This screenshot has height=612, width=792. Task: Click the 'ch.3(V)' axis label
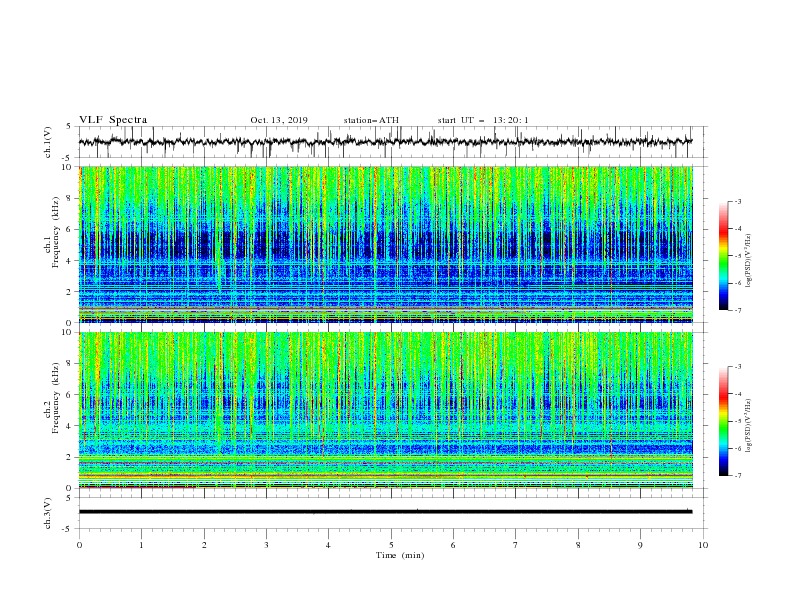coord(48,514)
